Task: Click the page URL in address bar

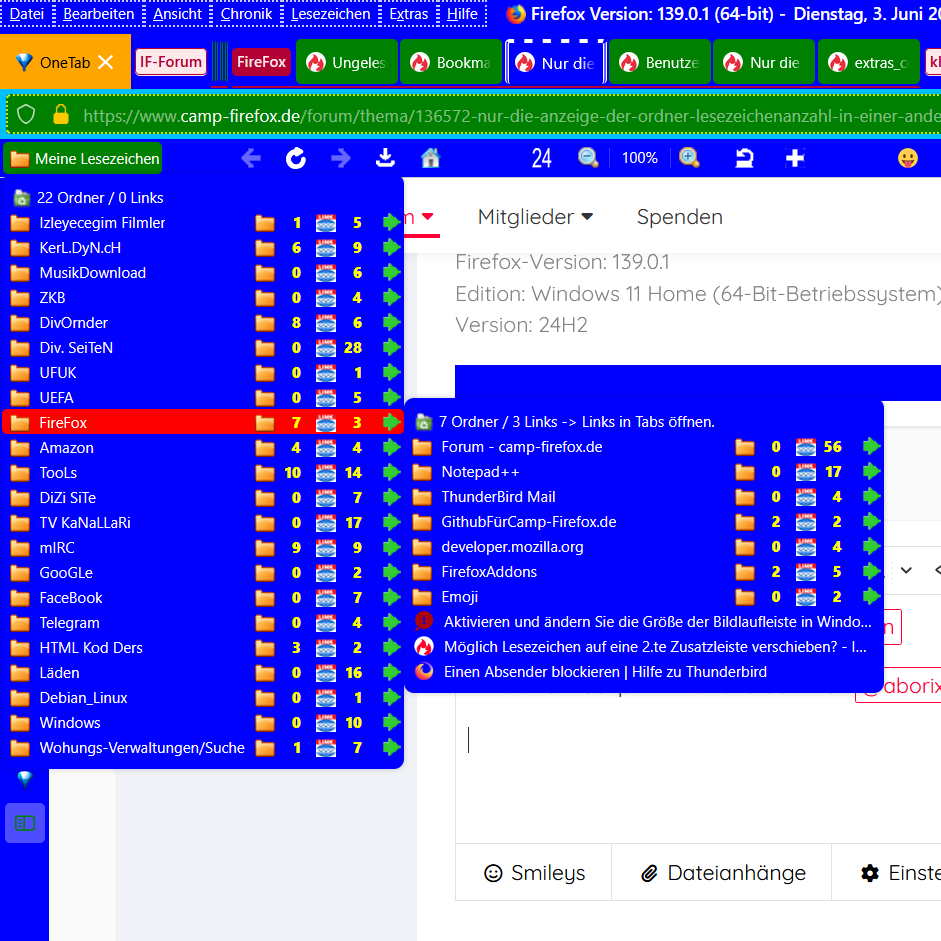Action: [x=510, y=115]
